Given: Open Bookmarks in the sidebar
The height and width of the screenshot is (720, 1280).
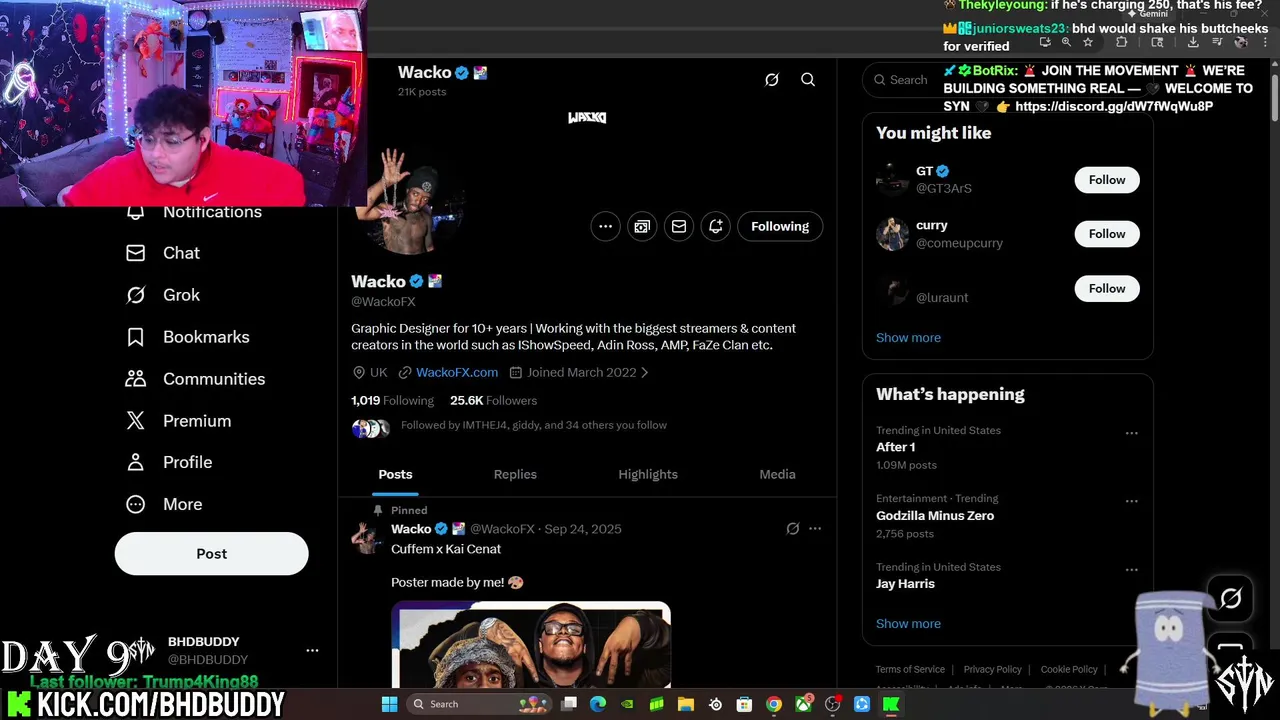Looking at the screenshot, I should coord(187,337).
